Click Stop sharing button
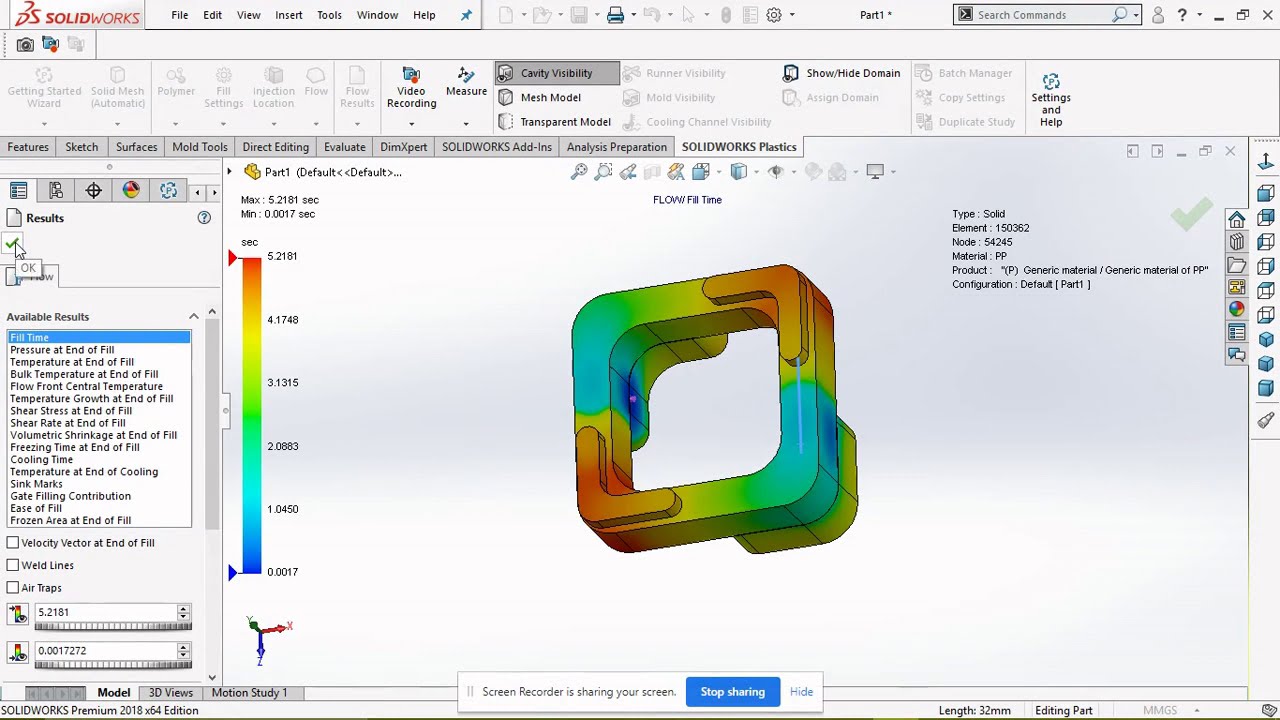This screenshot has height=720, width=1280. [733, 692]
